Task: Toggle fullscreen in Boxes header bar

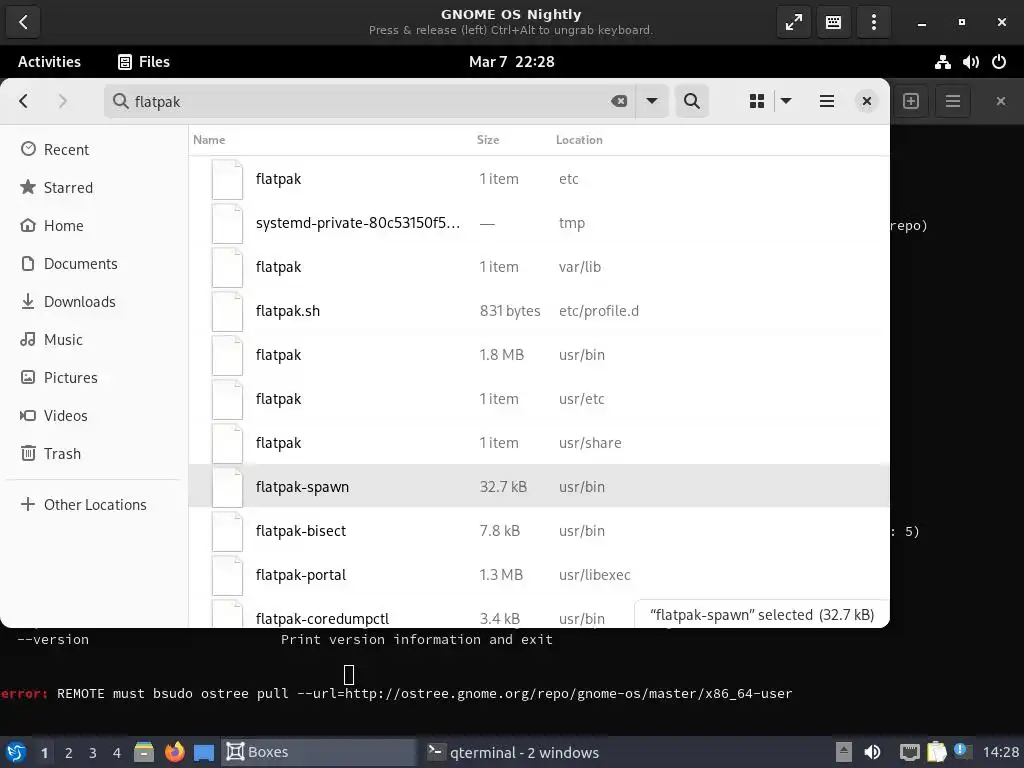Action: (x=793, y=22)
